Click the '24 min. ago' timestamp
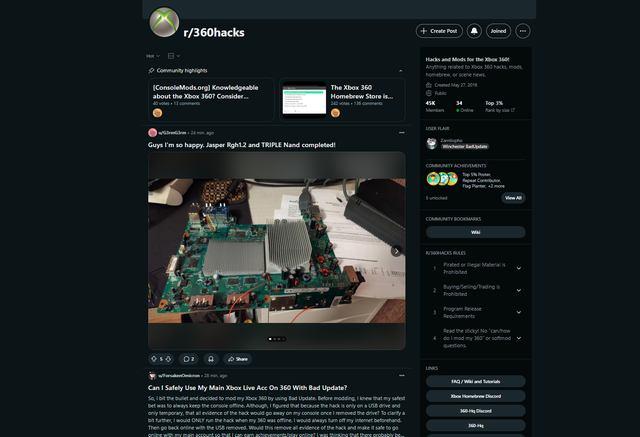The image size is (640, 437). 202,133
